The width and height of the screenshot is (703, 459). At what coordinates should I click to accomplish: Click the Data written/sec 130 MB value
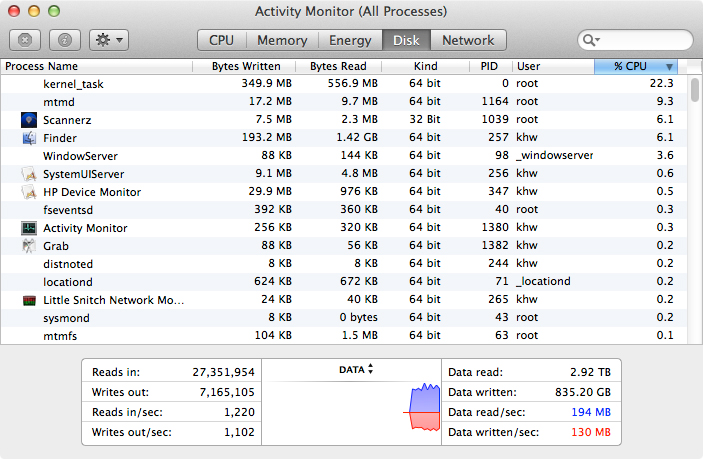[x=591, y=432]
